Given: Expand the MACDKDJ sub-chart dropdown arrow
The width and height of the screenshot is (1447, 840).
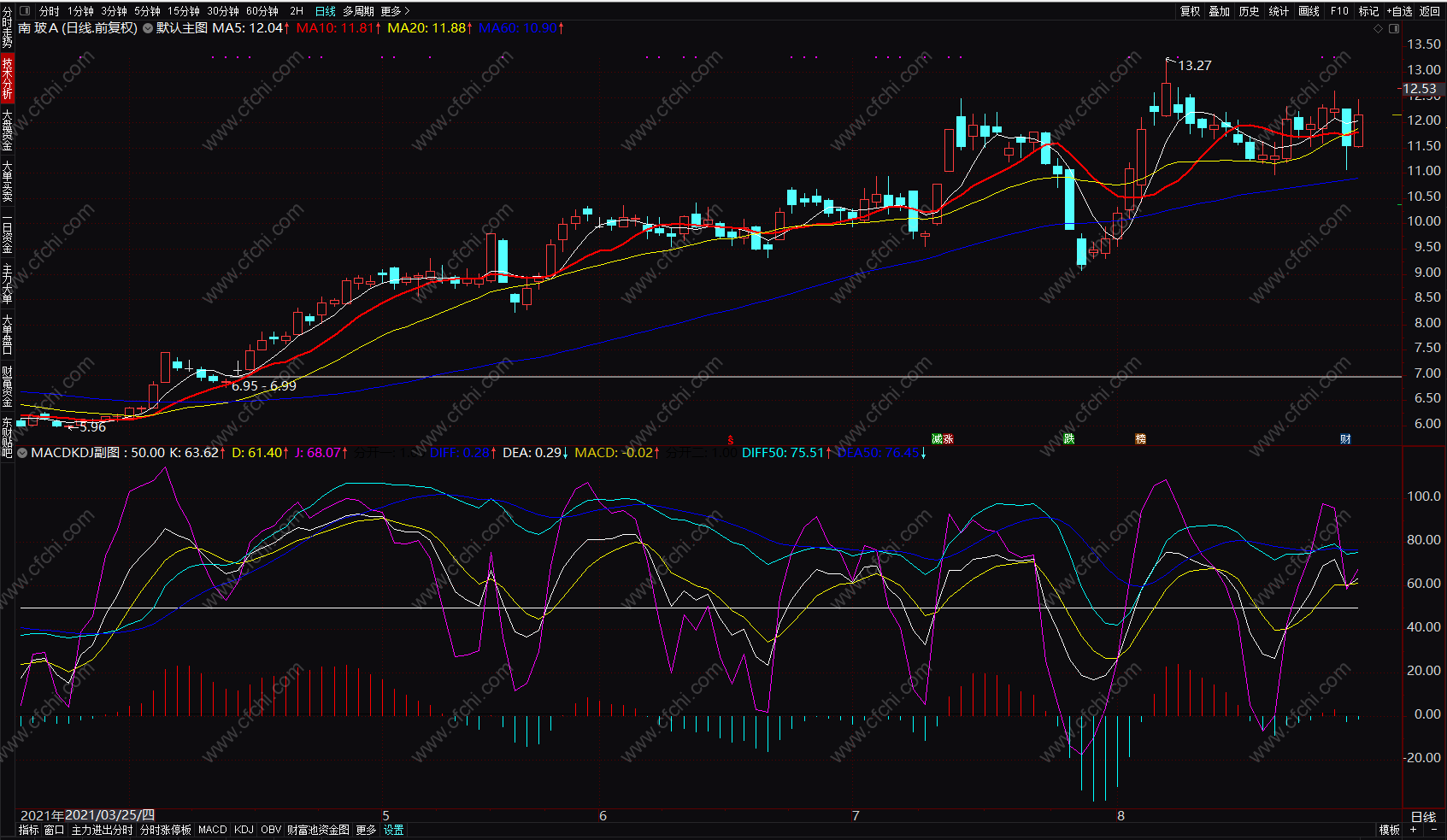Looking at the screenshot, I should (23, 453).
